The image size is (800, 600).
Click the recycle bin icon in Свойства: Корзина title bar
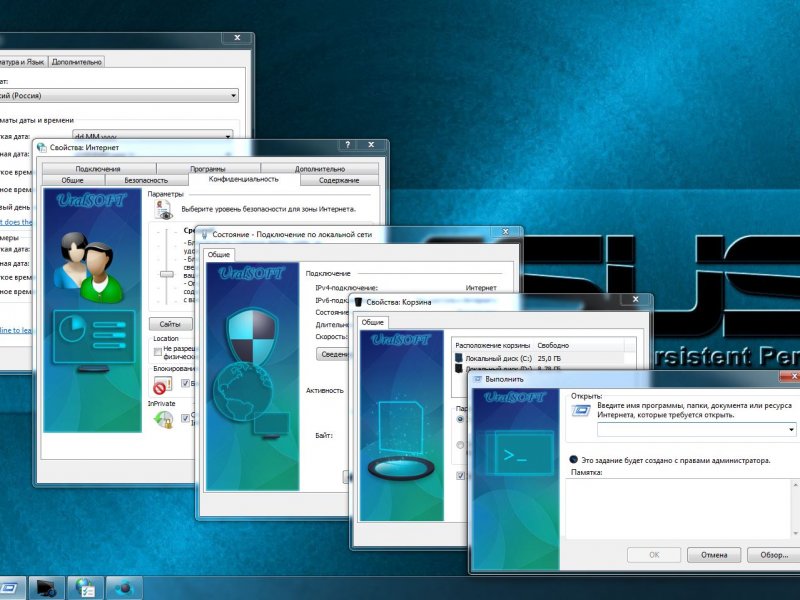[x=358, y=302]
